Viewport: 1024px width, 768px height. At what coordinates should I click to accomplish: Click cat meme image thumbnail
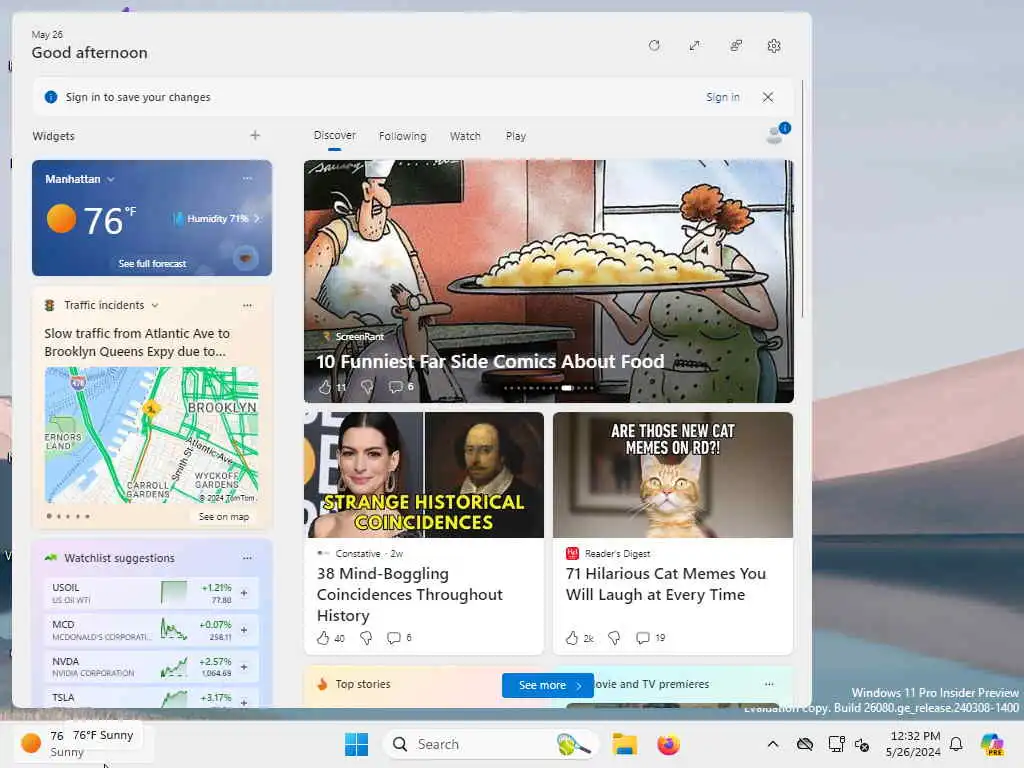tap(673, 475)
